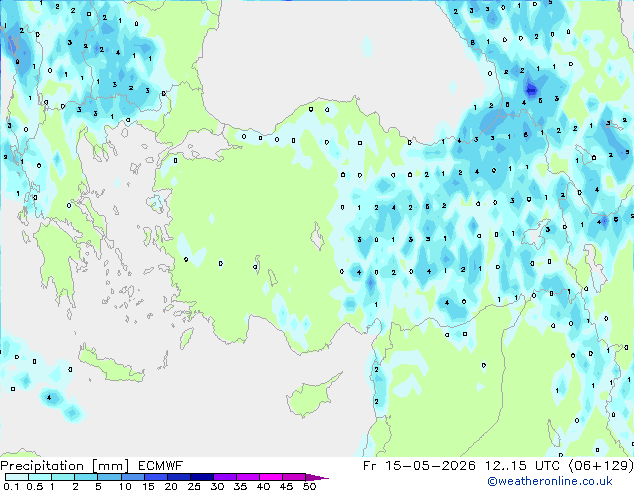Click the 0.1–0.5 mm legend color box
This screenshot has width=634, height=490.
[17, 477]
